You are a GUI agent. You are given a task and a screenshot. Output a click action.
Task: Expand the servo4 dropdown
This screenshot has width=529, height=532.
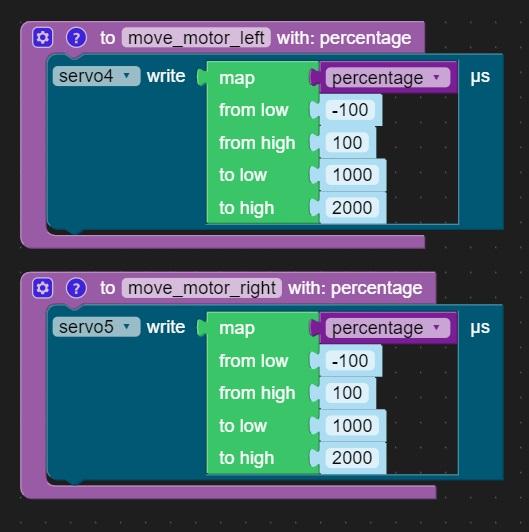point(96,76)
